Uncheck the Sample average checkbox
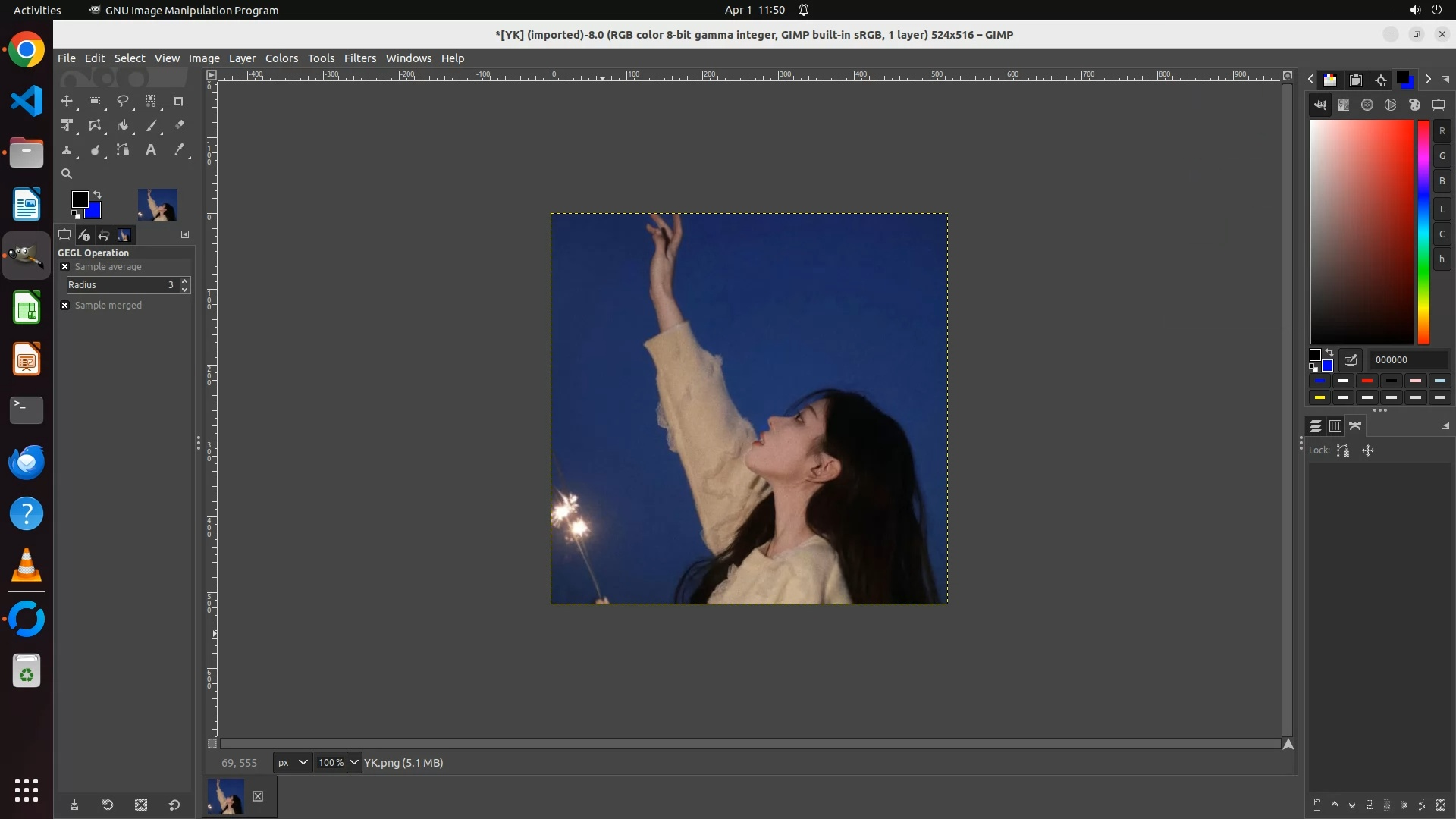 click(65, 267)
